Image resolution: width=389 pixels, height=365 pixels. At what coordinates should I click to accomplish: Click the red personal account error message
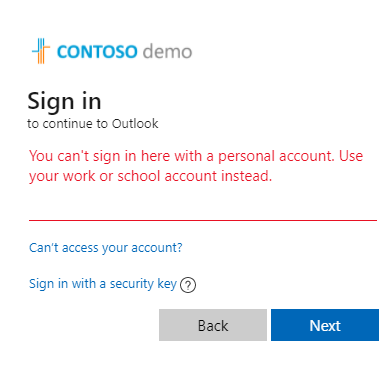(196, 166)
